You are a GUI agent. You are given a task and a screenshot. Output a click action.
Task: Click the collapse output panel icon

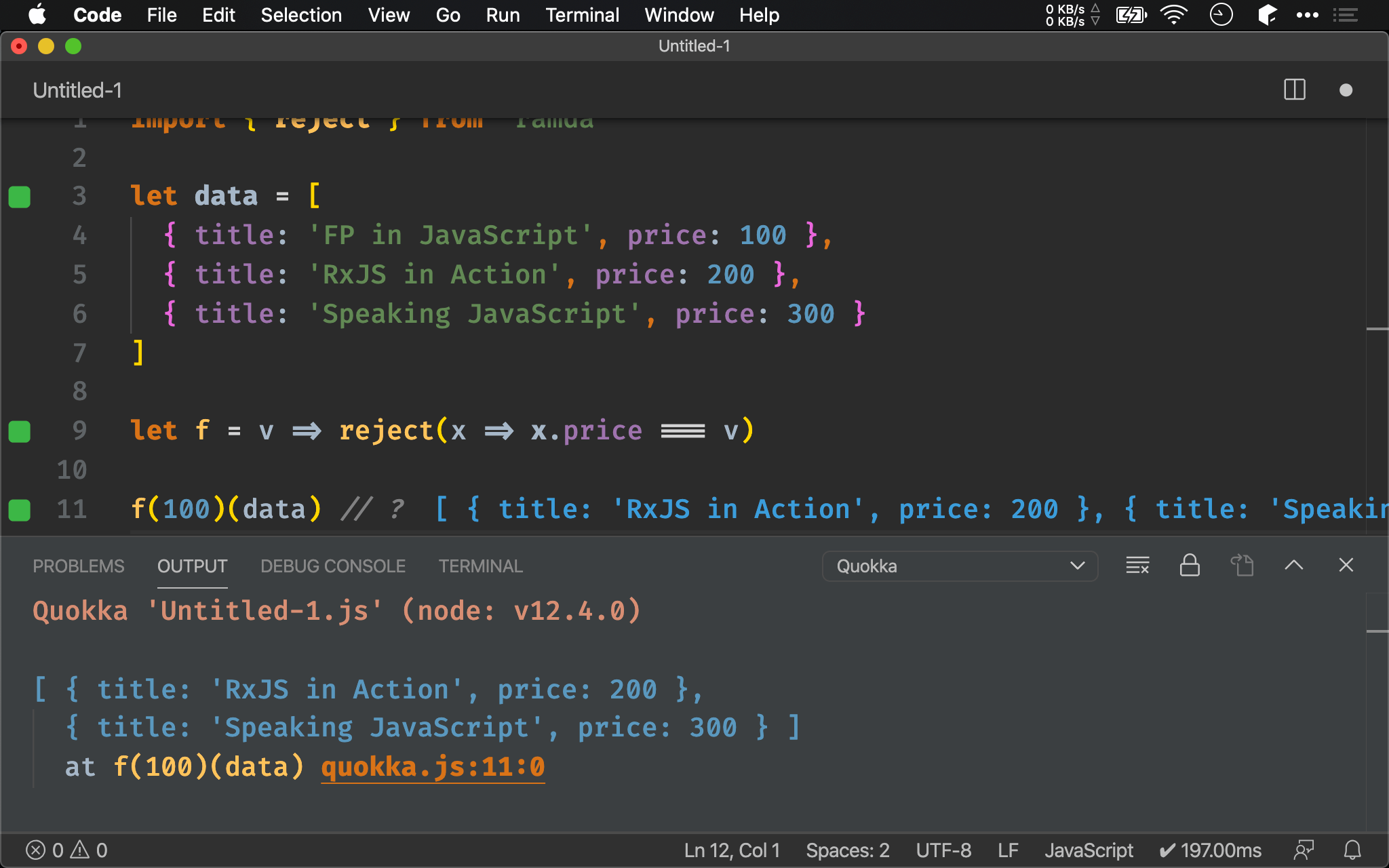tap(1294, 565)
